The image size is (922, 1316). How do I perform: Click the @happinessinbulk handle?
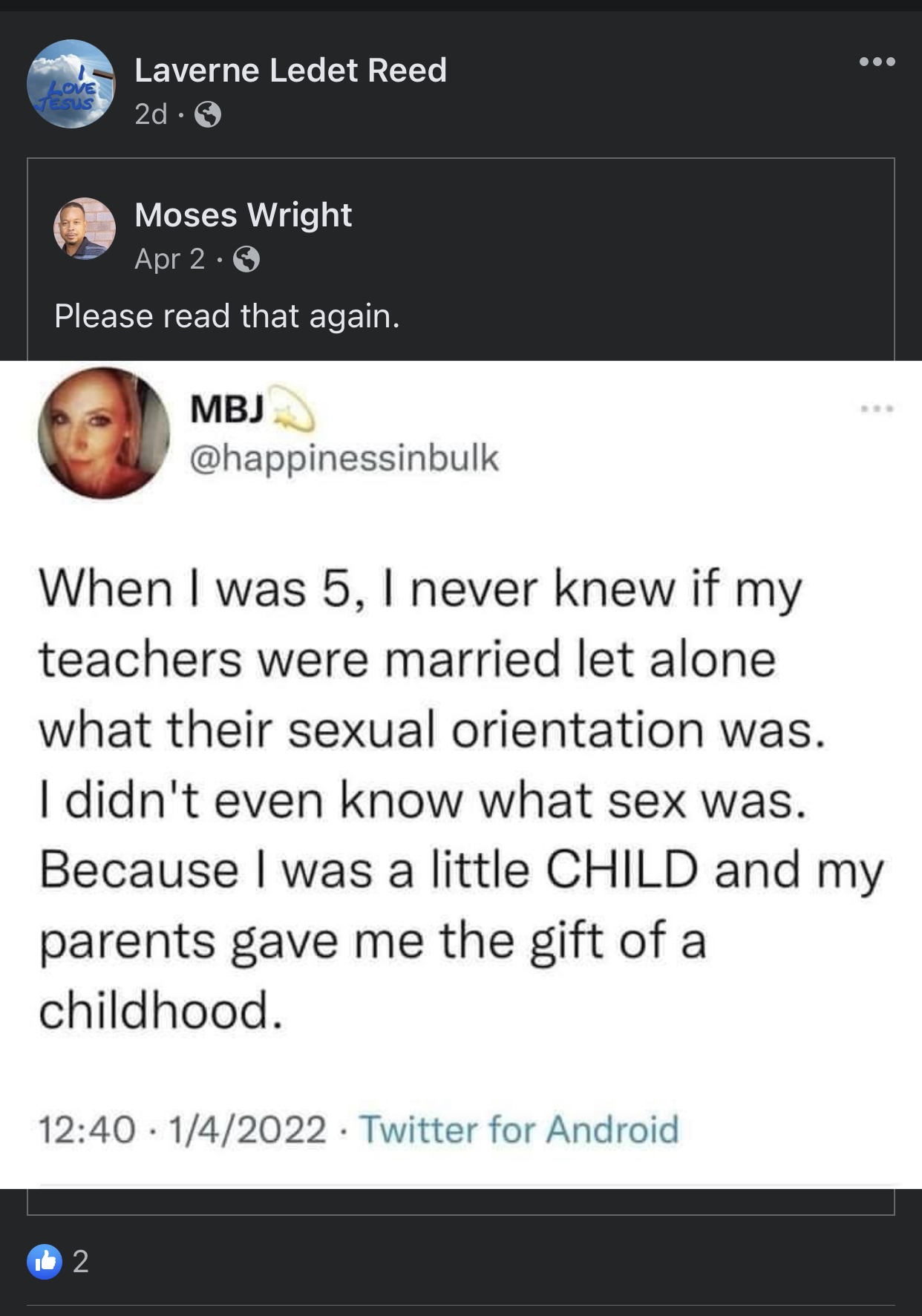coord(344,458)
